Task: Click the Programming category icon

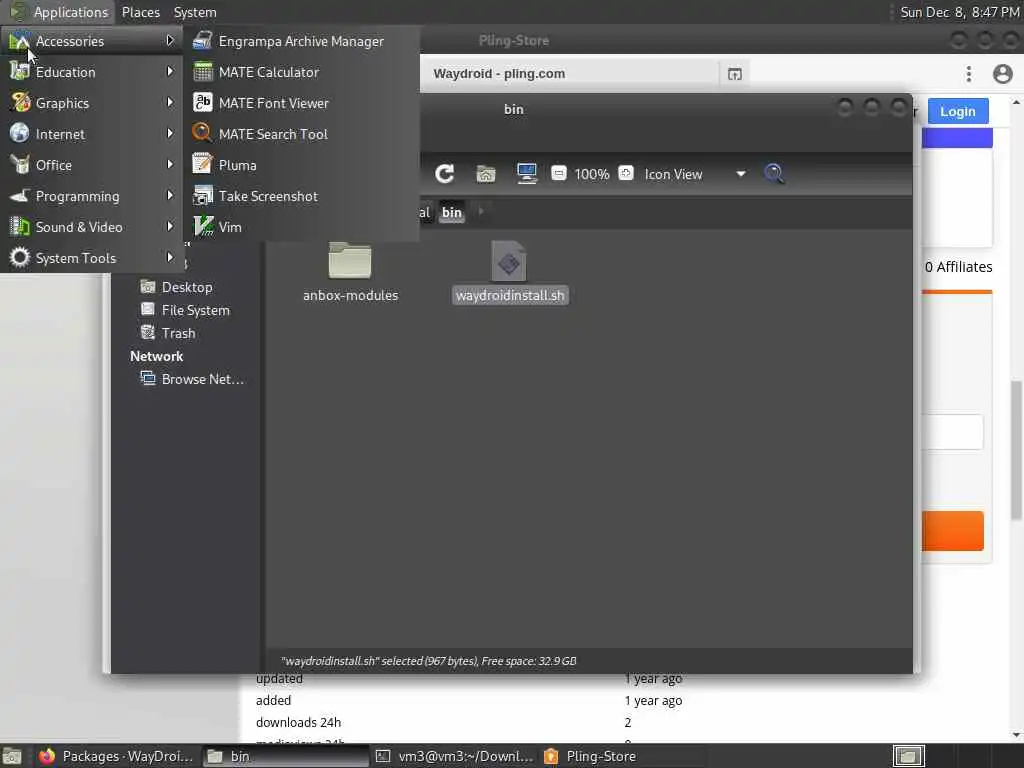Action: [20, 195]
